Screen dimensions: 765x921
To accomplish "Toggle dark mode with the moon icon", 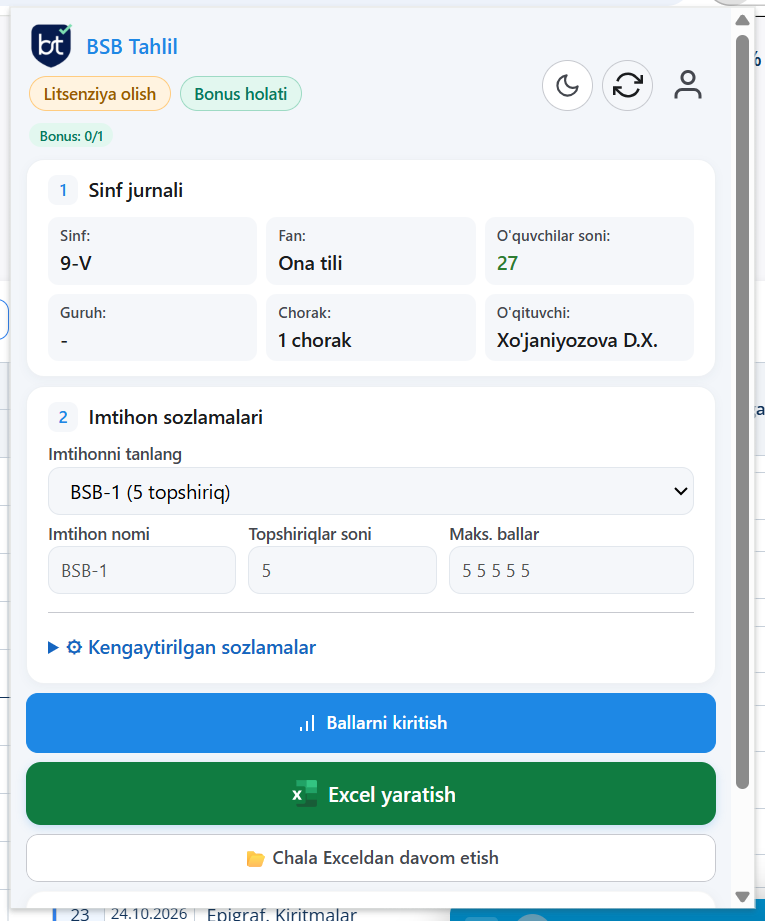I will (x=567, y=86).
